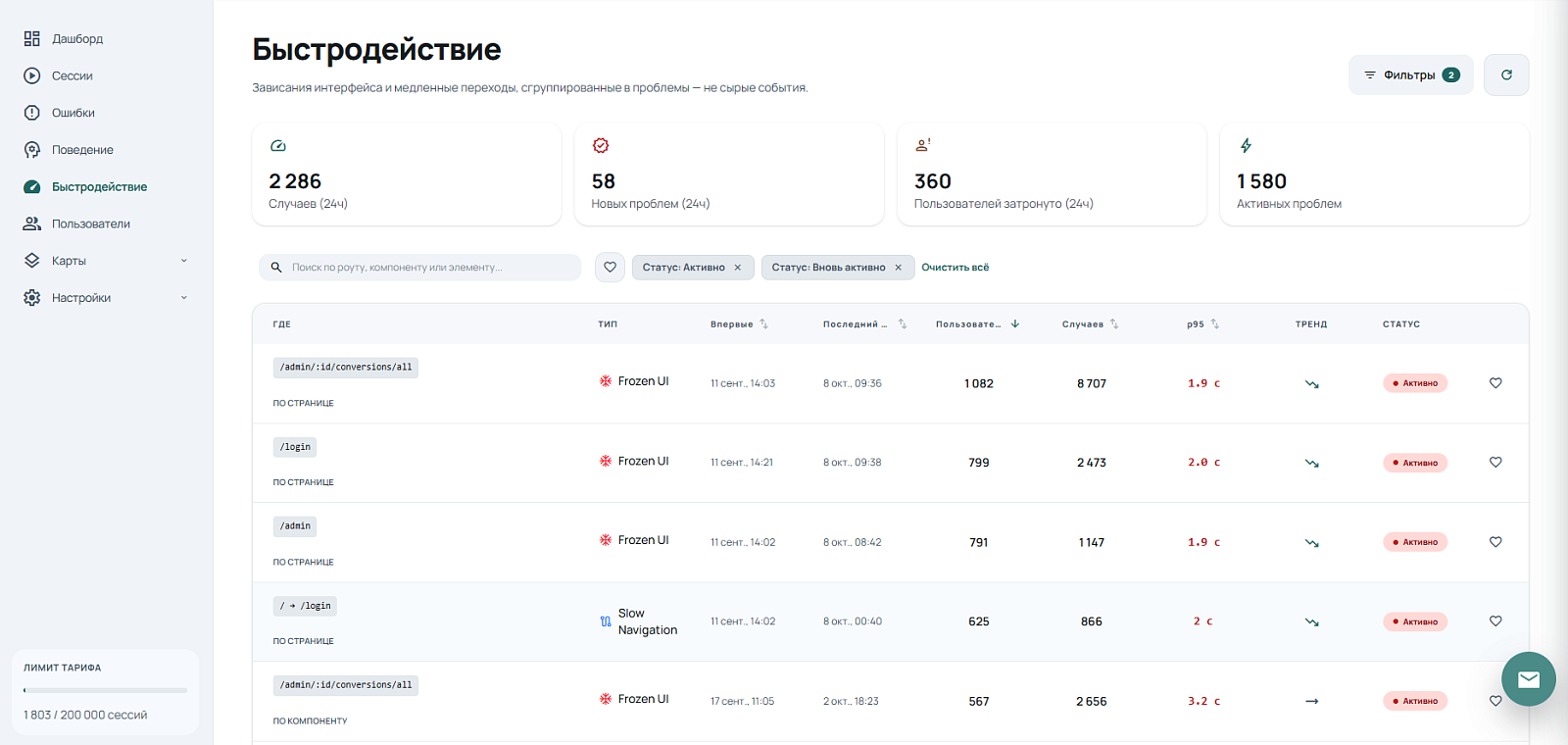
Task: Click the Frozen UI icon in /login row
Action: (x=606, y=461)
